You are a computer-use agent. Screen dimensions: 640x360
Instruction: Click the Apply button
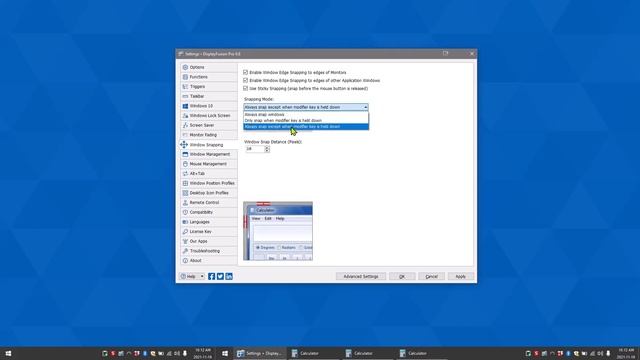pyautogui.click(x=460, y=276)
